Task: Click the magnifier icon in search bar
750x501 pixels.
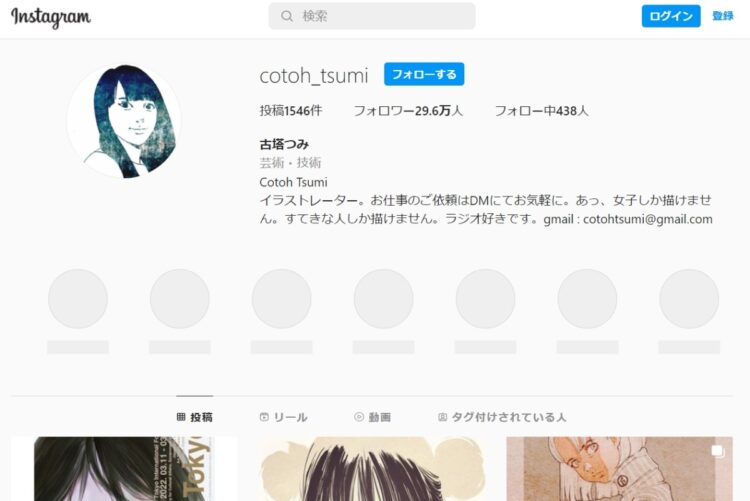Action: pos(287,16)
